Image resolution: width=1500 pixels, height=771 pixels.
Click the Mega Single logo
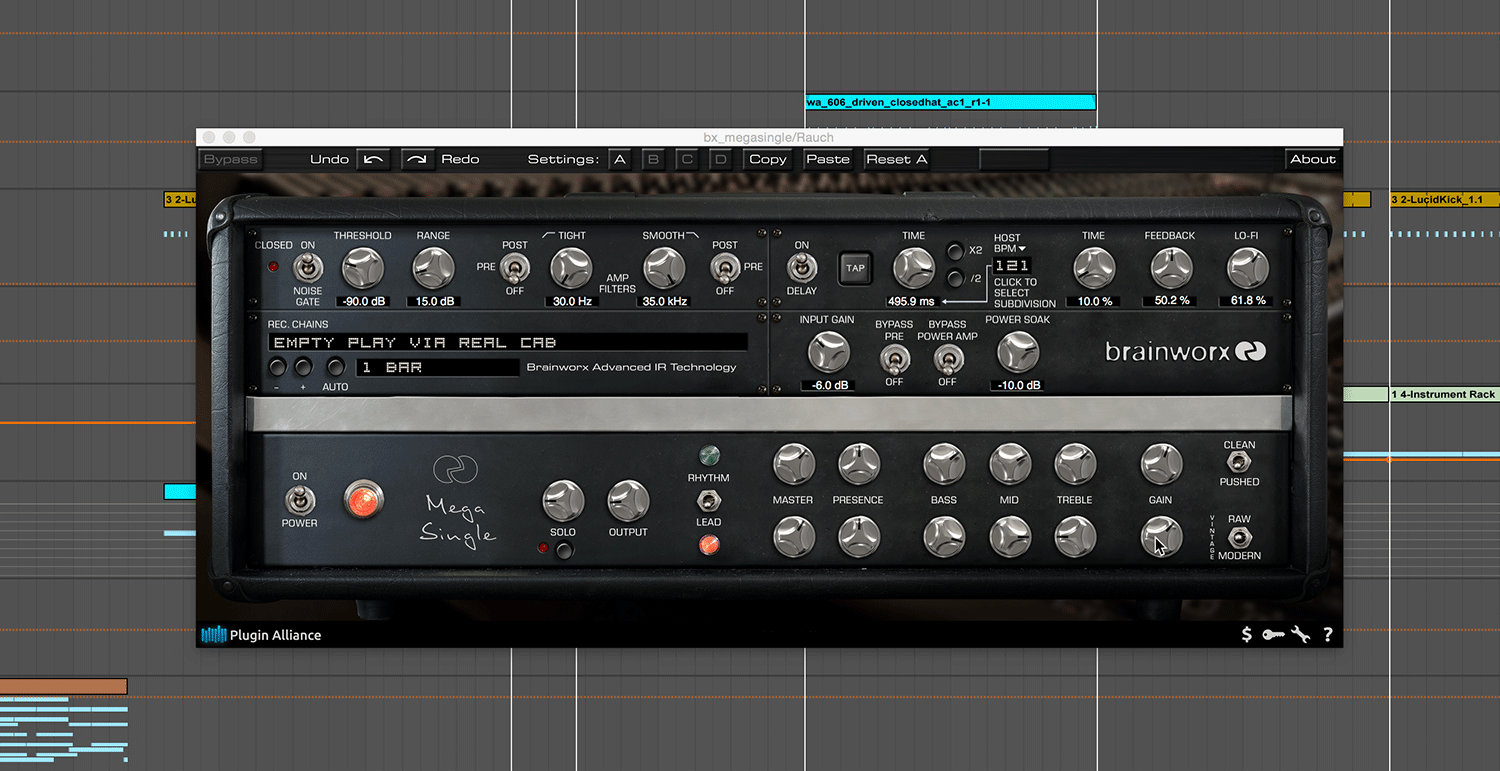458,502
